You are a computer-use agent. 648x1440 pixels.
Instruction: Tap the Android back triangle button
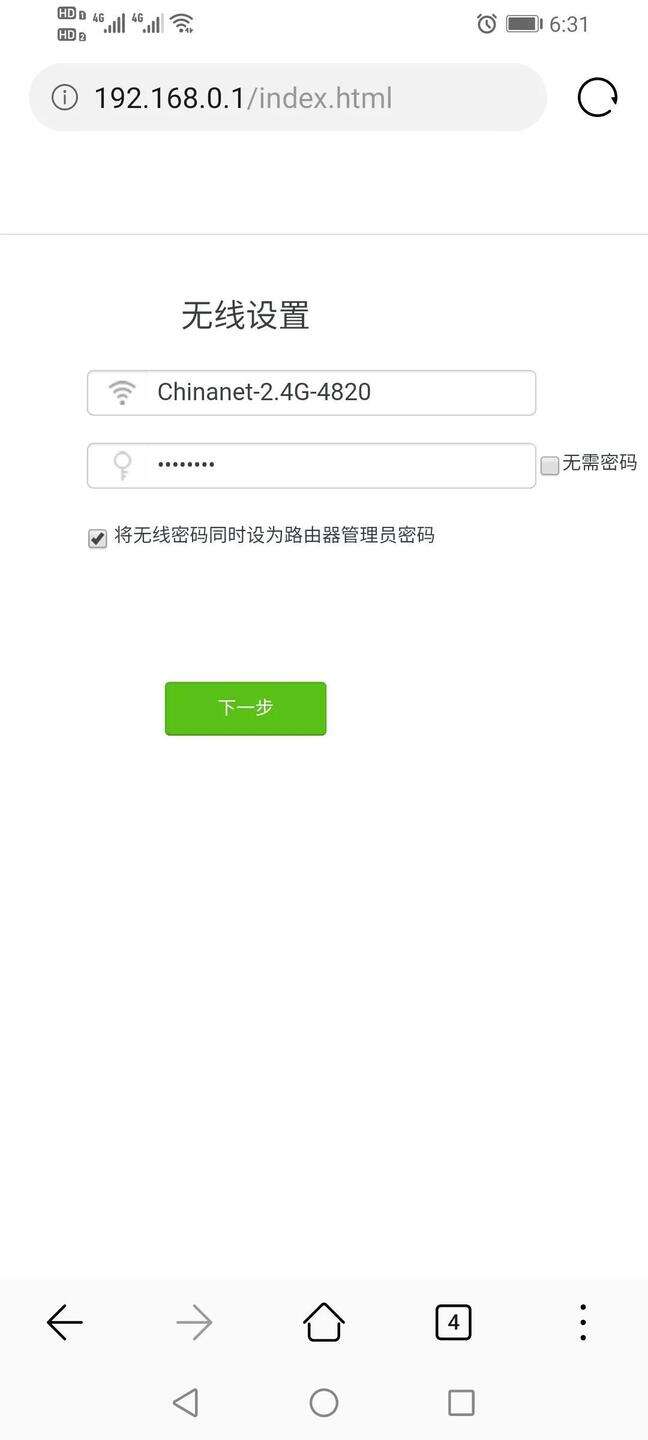point(185,1402)
